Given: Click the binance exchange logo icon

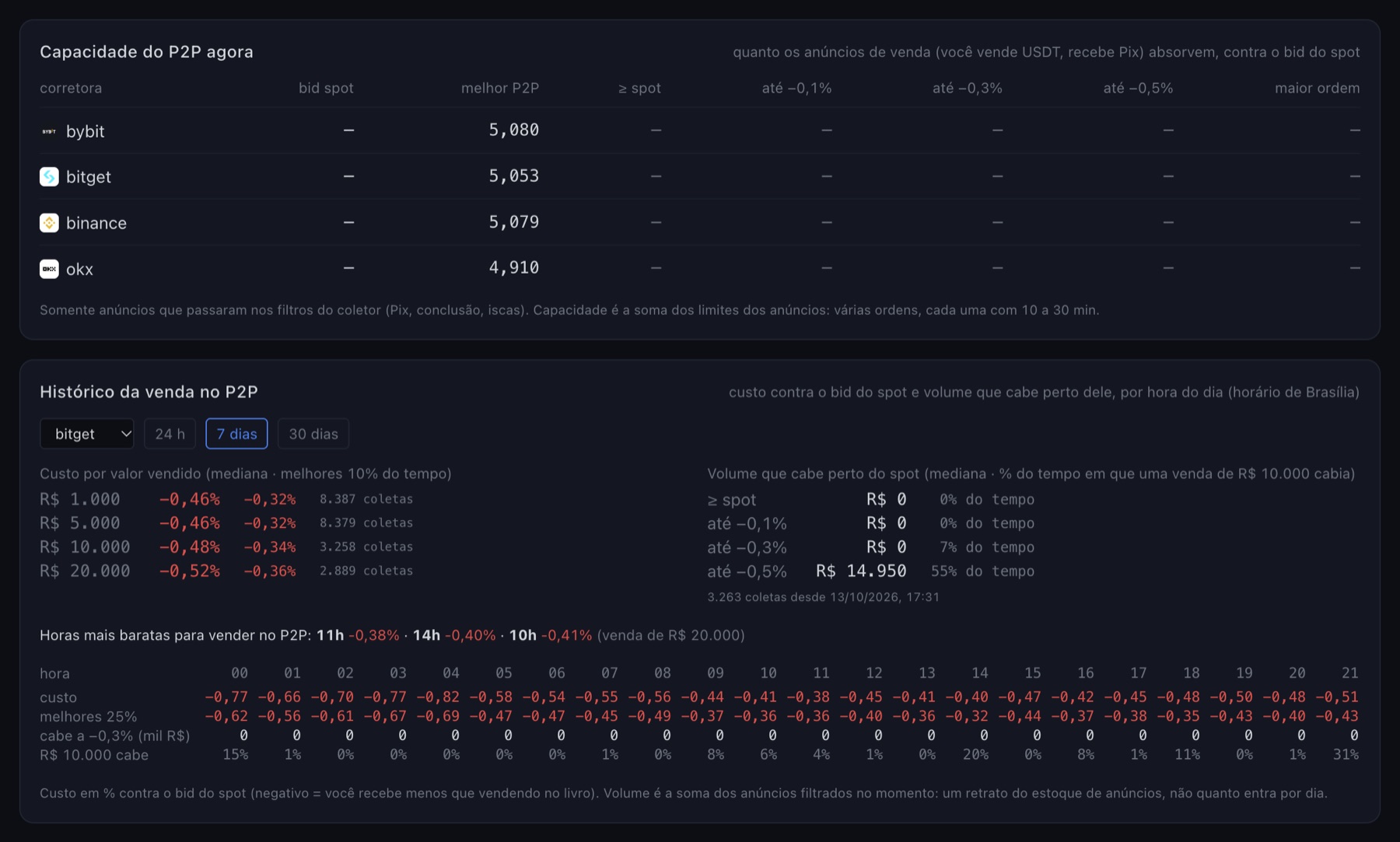Looking at the screenshot, I should 49,222.
